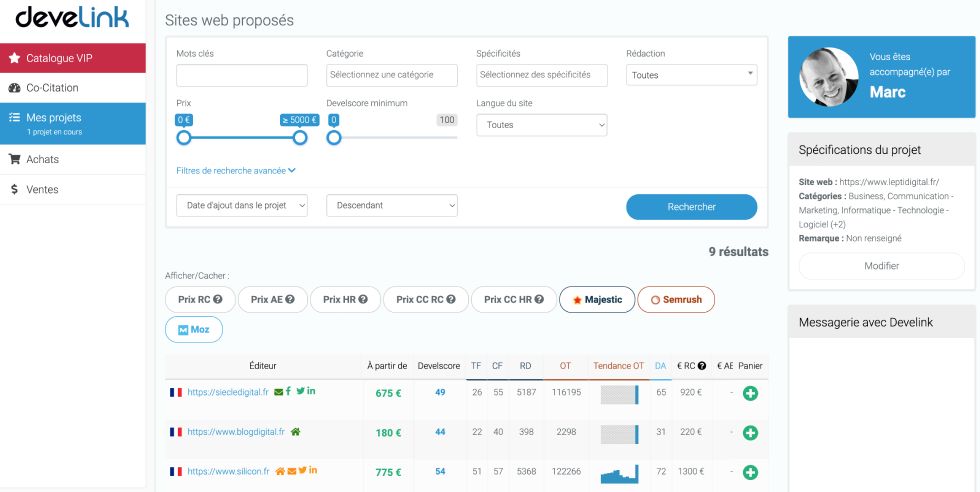Expand Filtres de recherche avancée

pos(236,171)
